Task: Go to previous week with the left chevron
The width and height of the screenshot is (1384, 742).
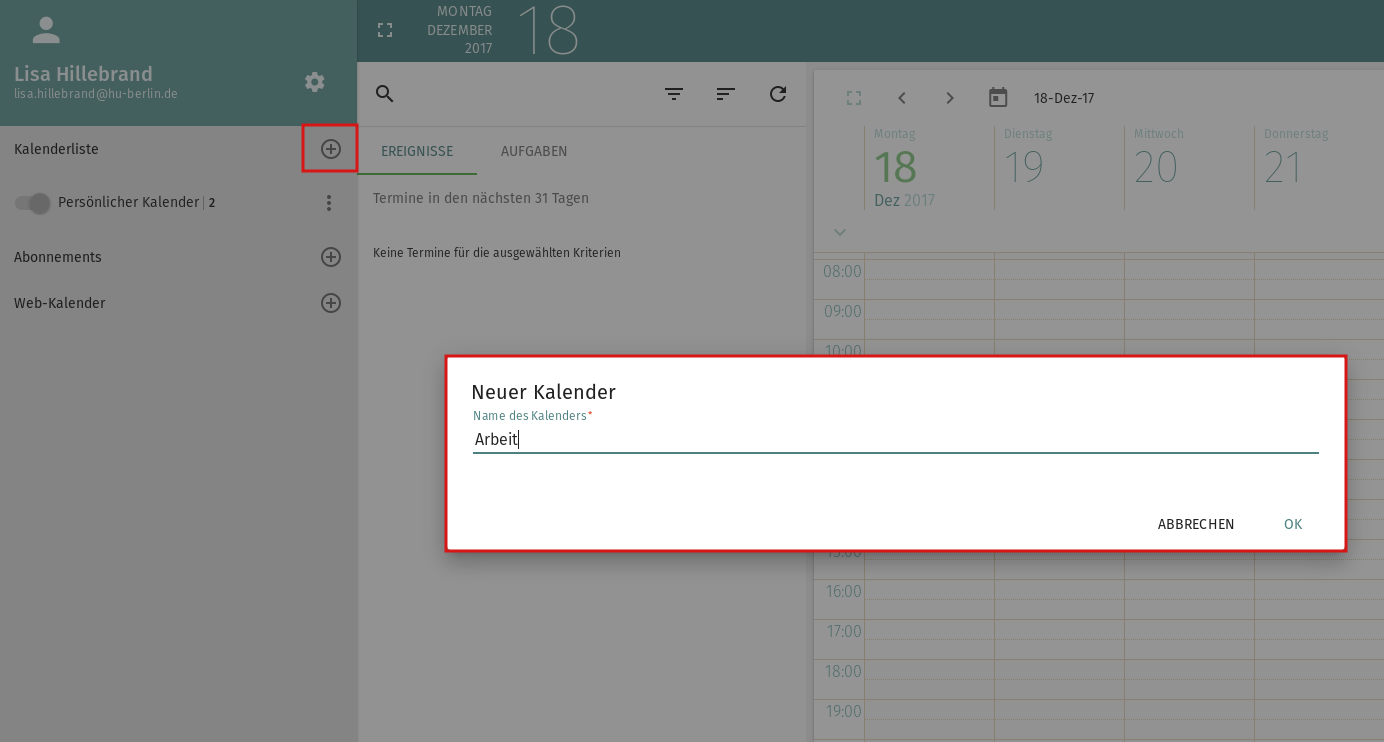Action: (902, 98)
